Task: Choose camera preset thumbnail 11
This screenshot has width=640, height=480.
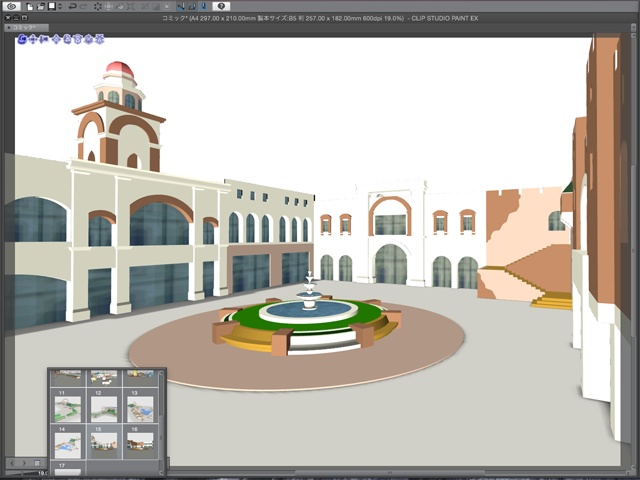Action: pyautogui.click(x=68, y=406)
